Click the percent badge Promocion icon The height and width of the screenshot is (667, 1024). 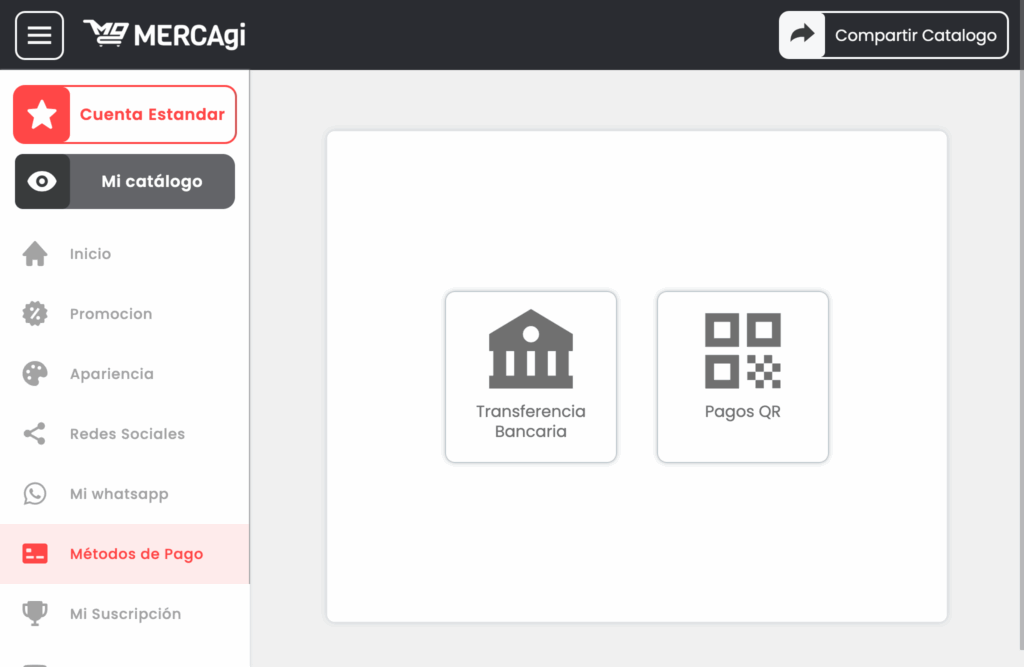tap(35, 314)
